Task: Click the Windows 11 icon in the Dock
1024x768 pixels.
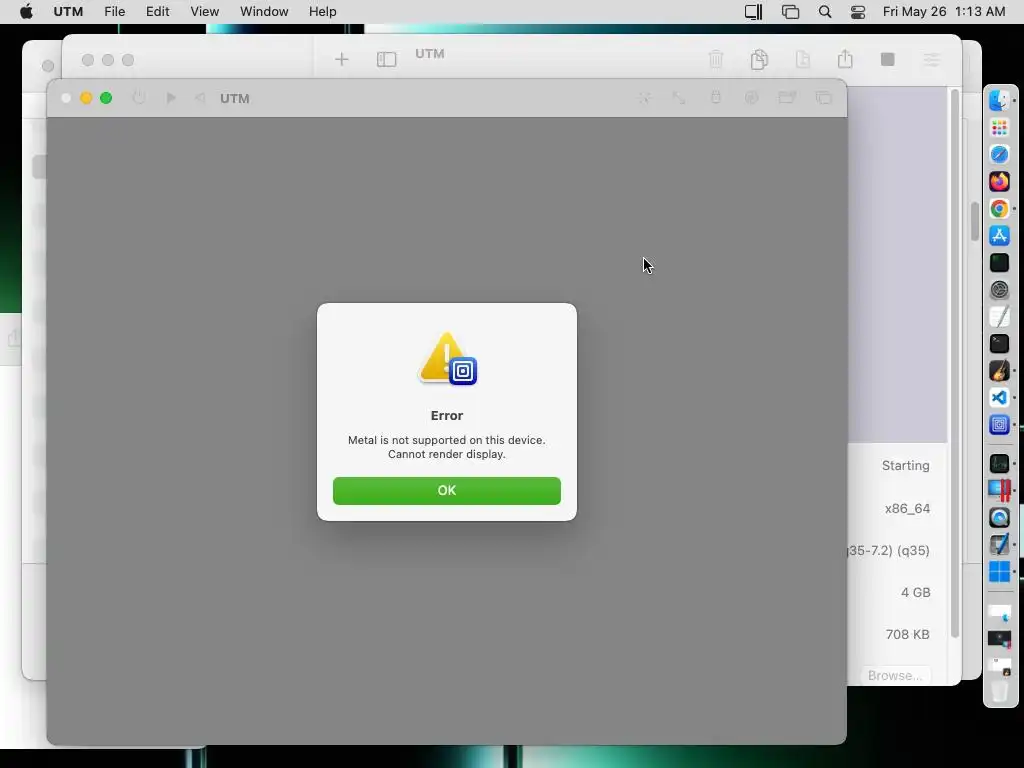Action: pyautogui.click(x=999, y=571)
